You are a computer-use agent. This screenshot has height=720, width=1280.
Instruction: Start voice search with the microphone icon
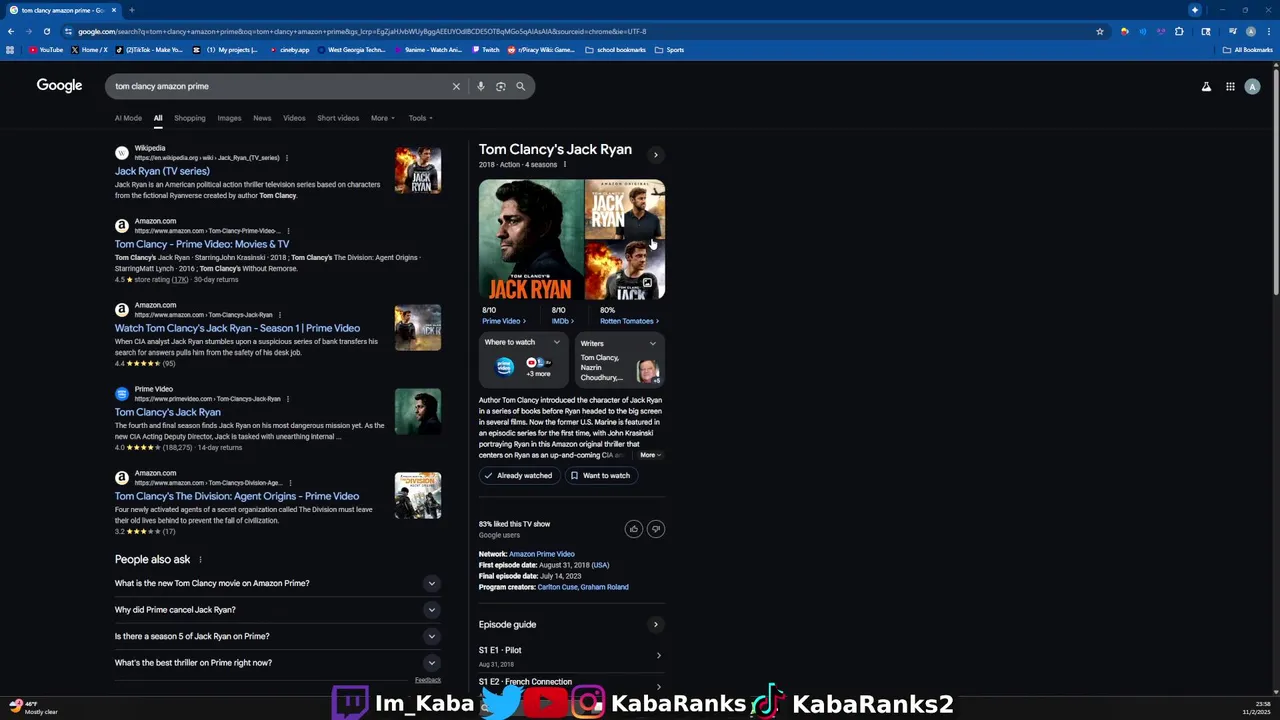tap(481, 86)
